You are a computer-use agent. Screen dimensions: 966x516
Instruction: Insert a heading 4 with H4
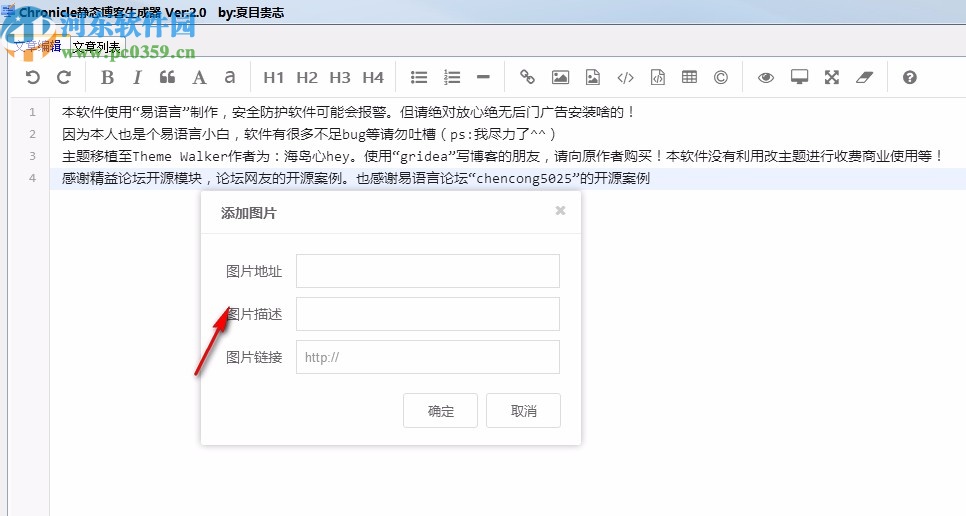(x=373, y=77)
